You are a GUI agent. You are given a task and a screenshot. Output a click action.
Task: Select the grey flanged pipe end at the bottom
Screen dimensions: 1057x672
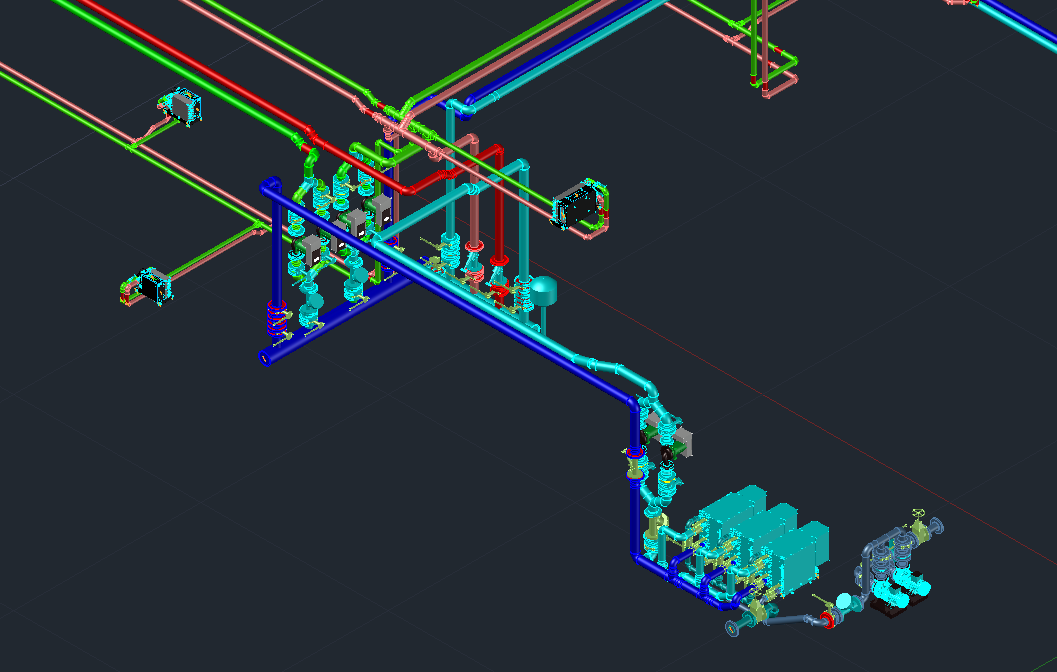(x=734, y=629)
